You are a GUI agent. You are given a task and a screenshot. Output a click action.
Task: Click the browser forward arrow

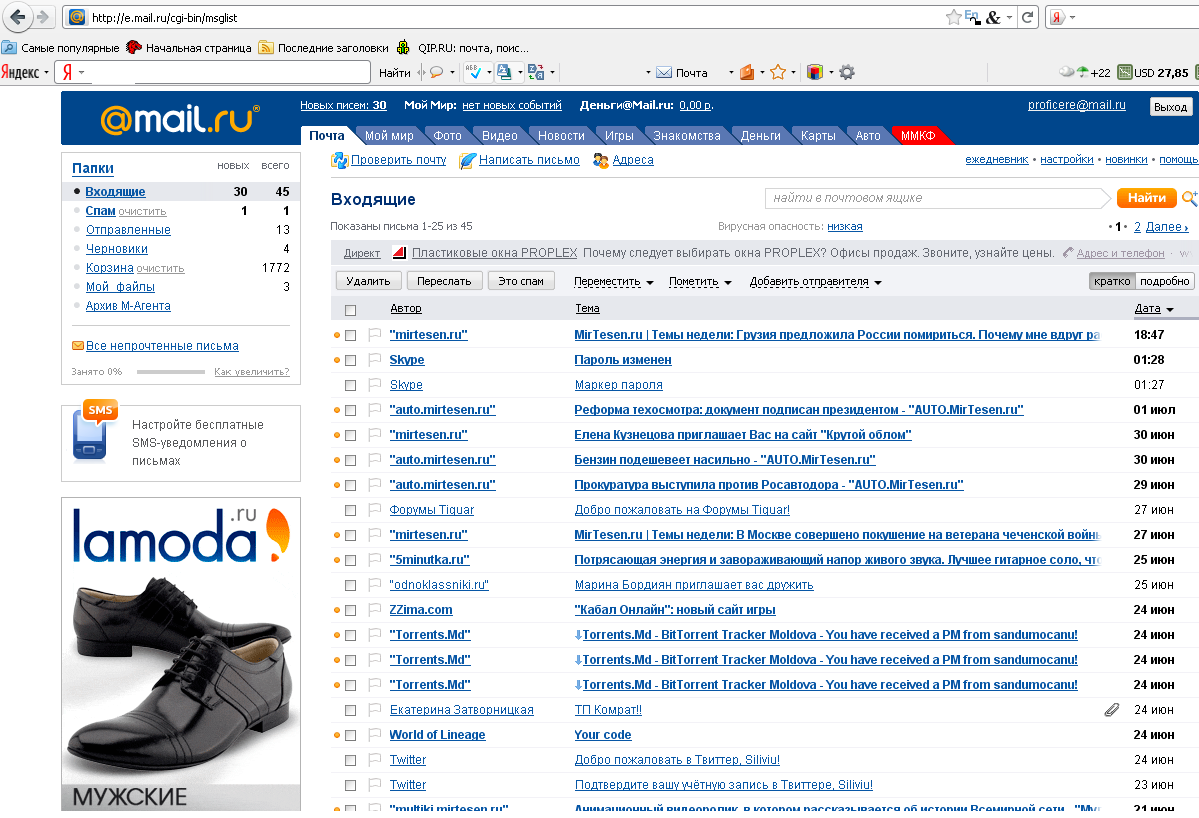click(43, 17)
